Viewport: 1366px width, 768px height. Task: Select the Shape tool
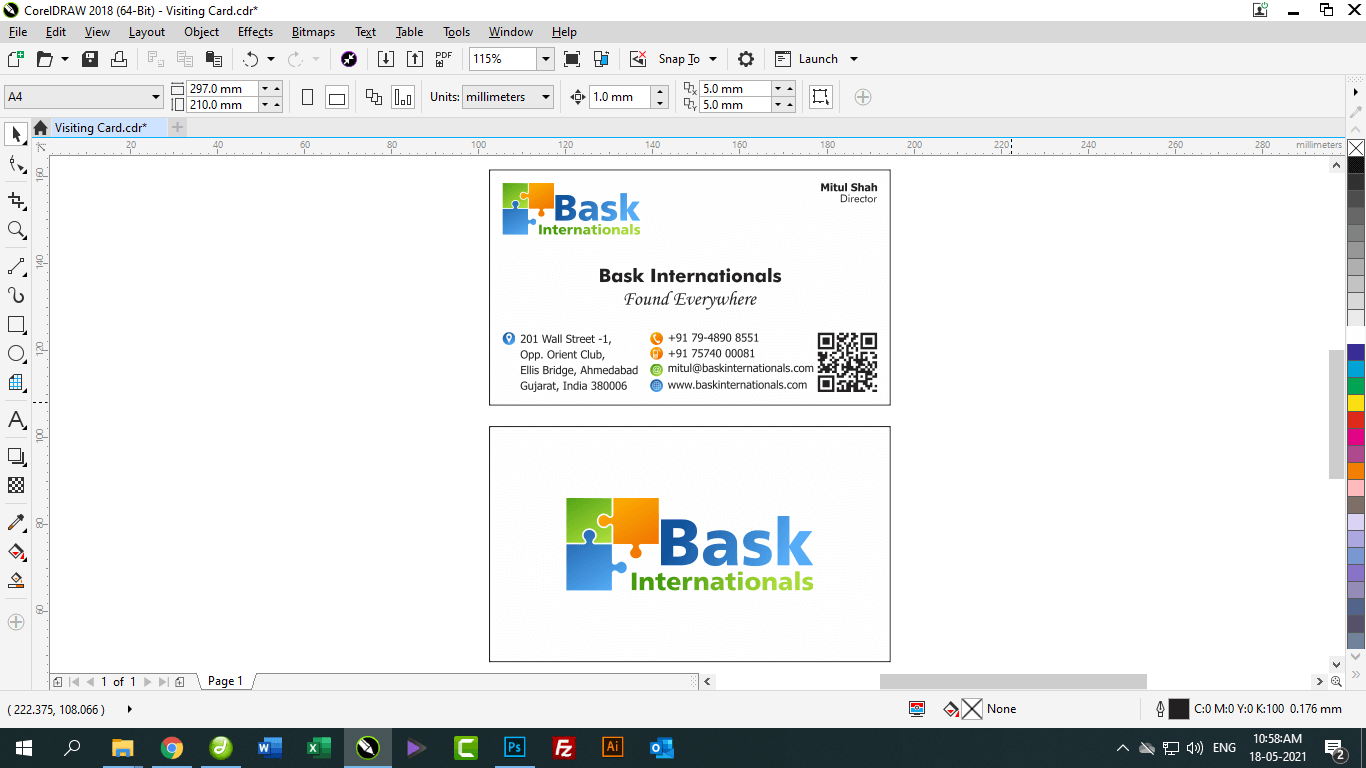point(16,165)
